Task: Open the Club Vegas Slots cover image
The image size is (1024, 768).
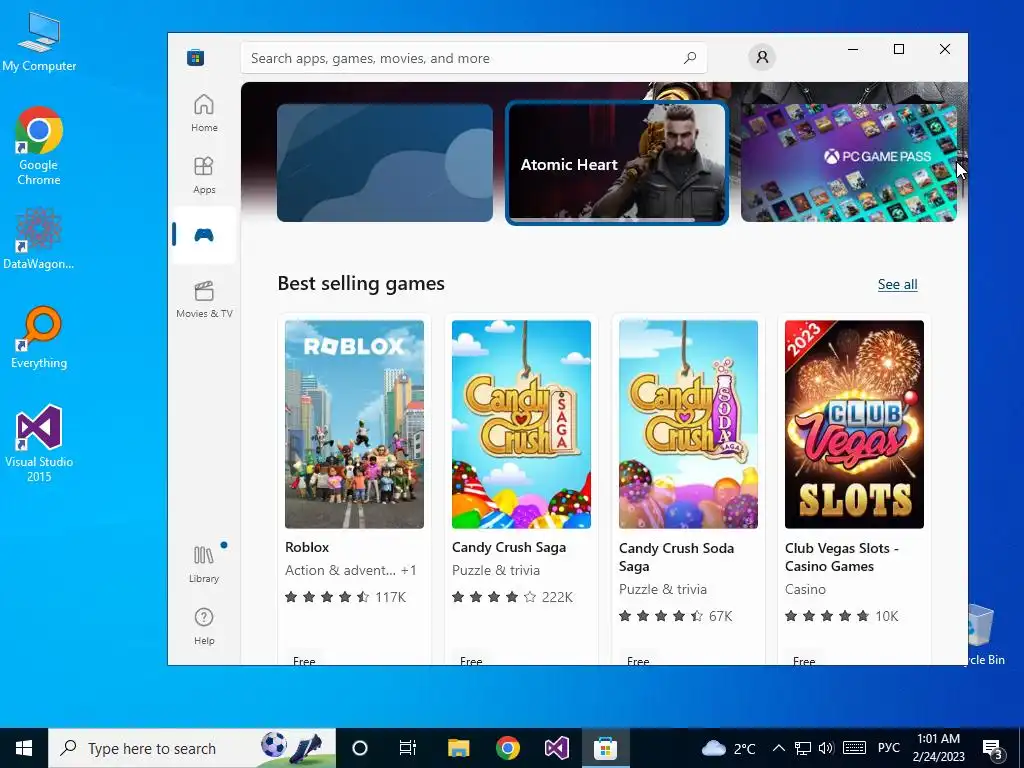Action: click(x=854, y=424)
